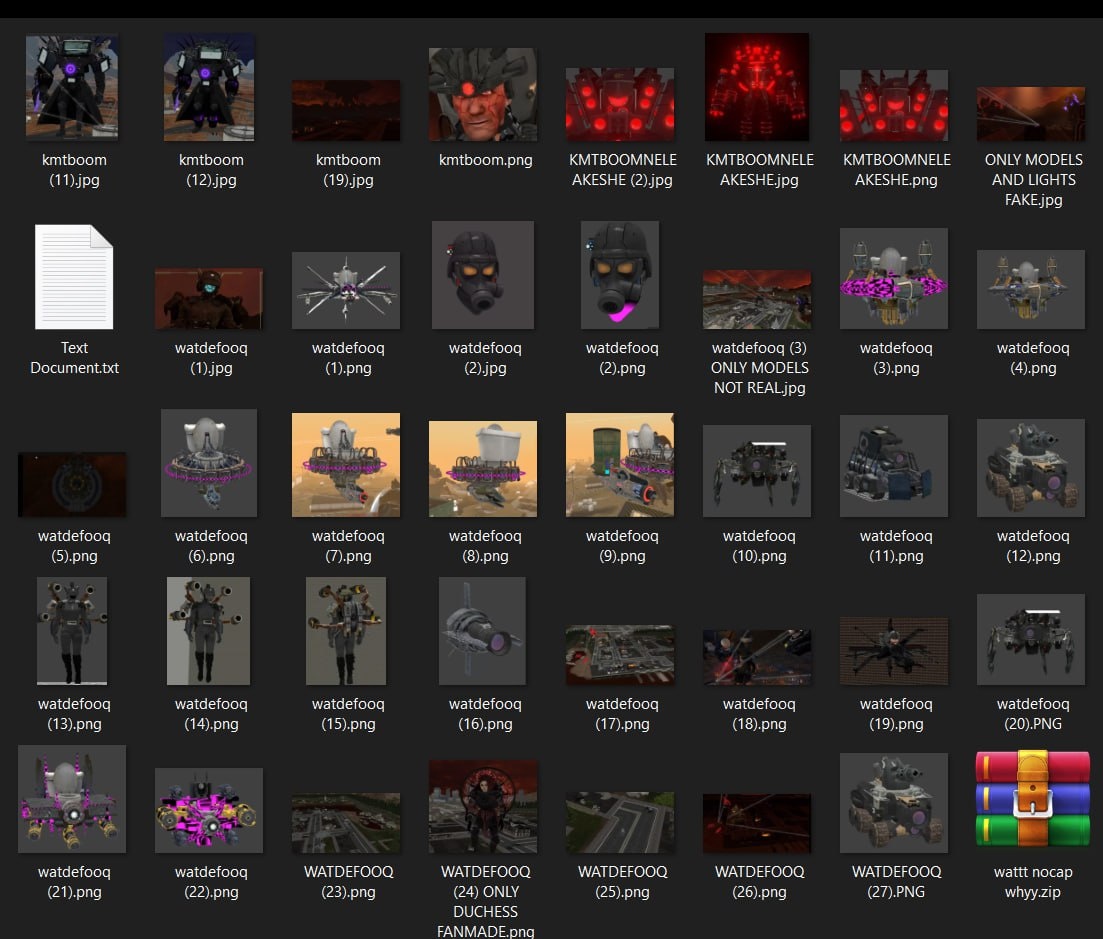1103x939 pixels.
Task: Click the watdefooq (22).png file name
Action: click(x=211, y=882)
